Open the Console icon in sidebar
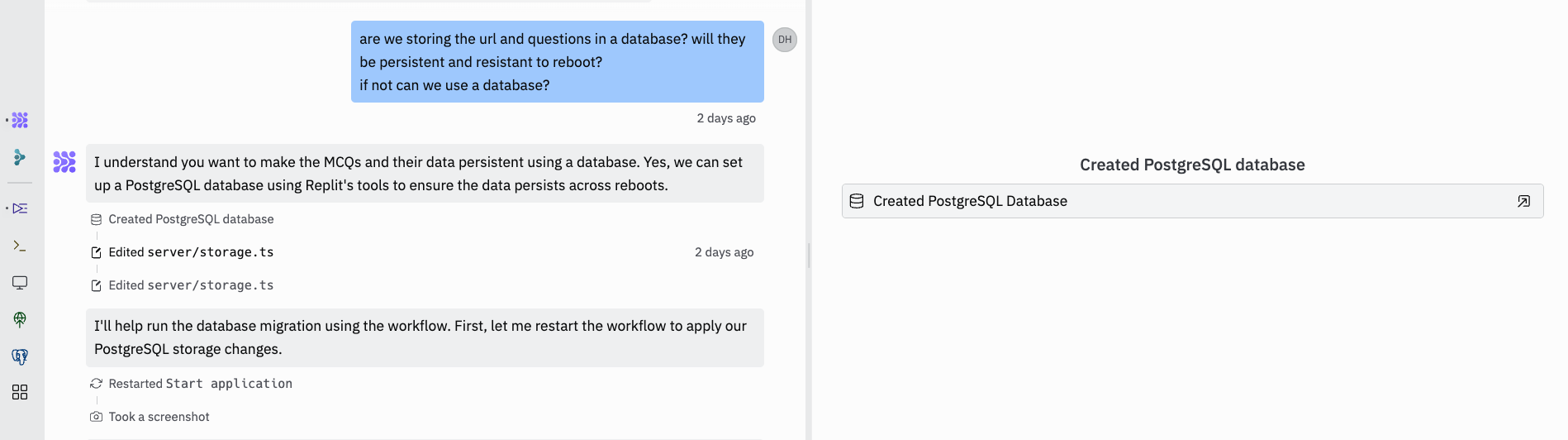The image size is (1568, 440). pos(20,208)
